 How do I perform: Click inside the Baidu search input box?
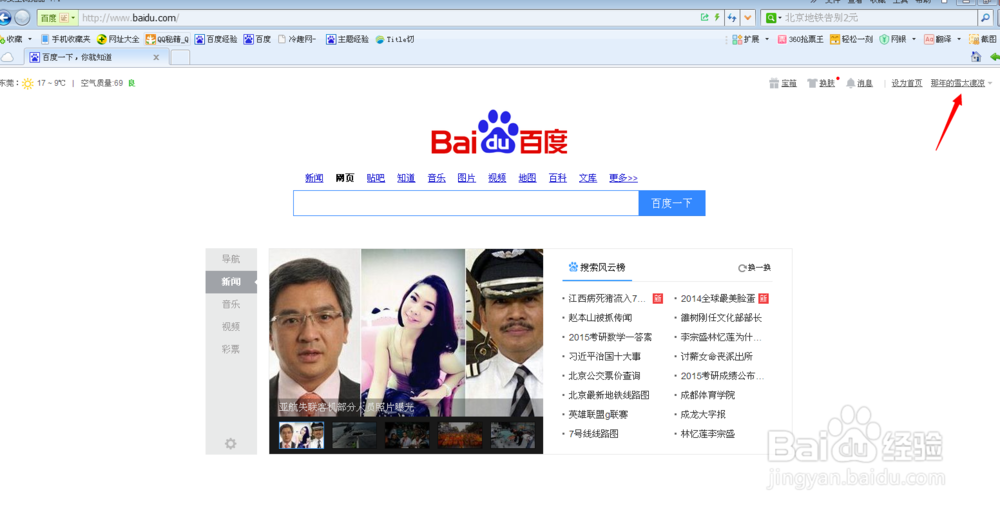coord(466,203)
